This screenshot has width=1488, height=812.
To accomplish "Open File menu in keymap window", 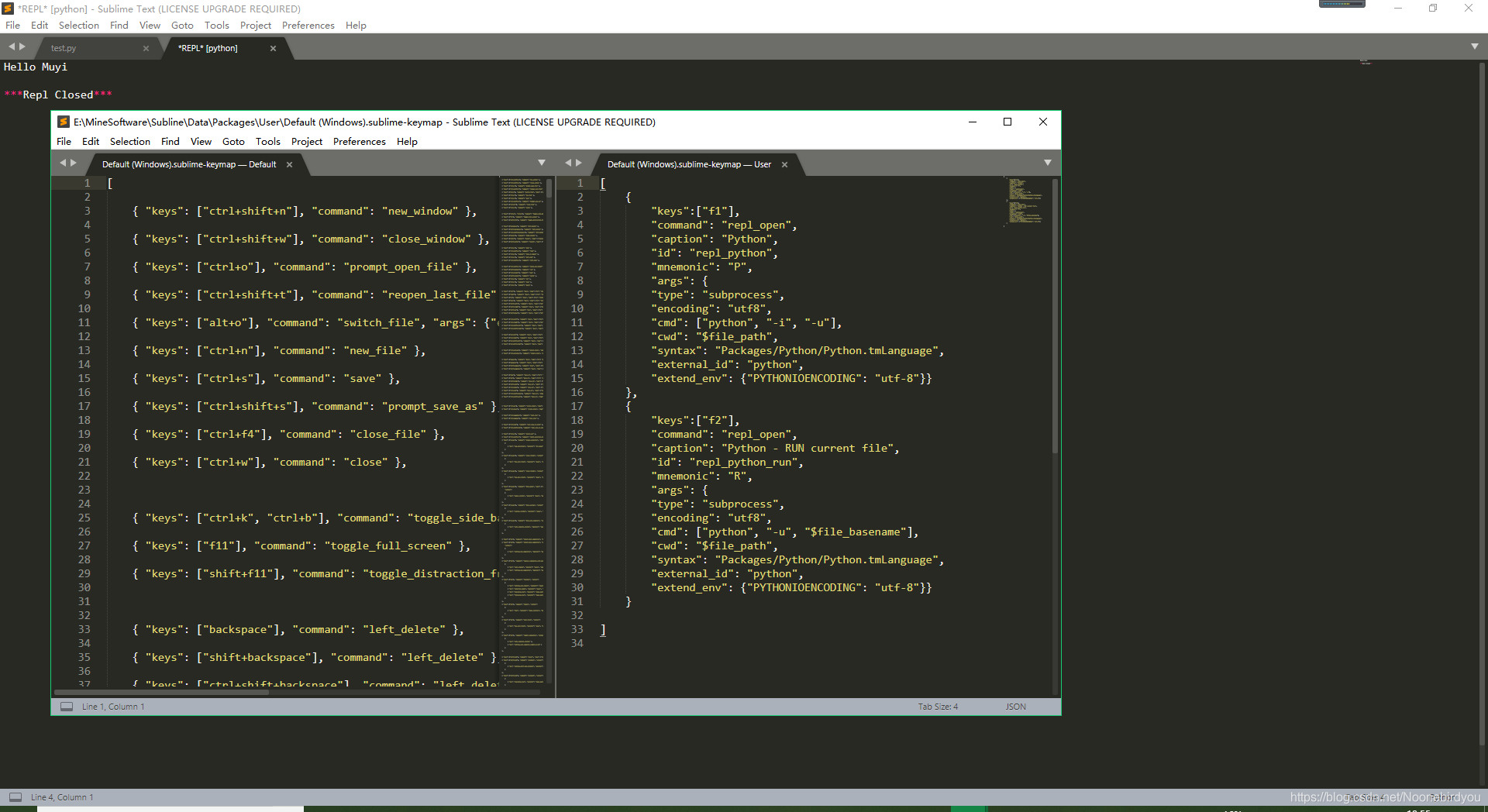I will coord(64,142).
